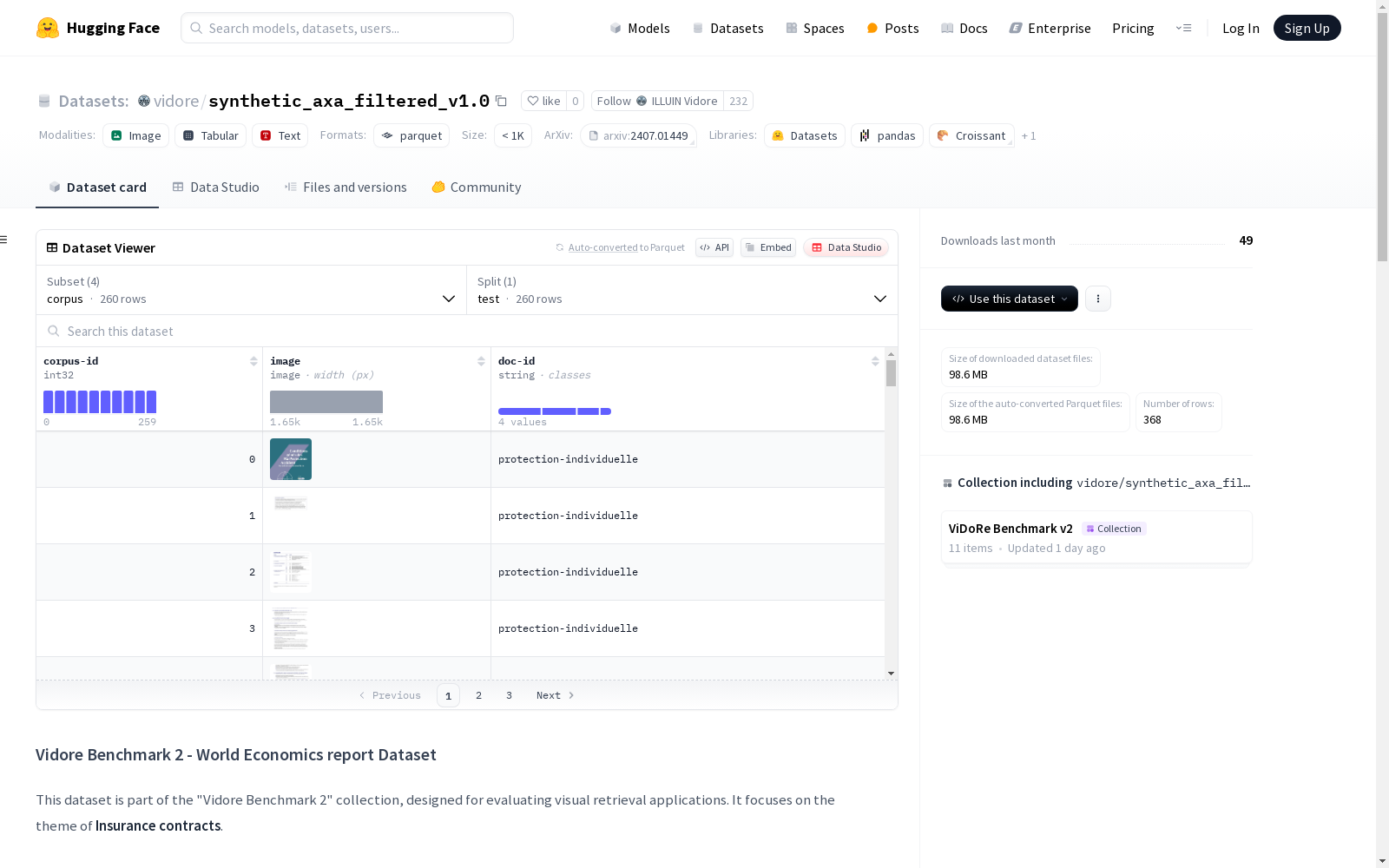
Task: Go to page 3 of the dataset
Action: point(509,695)
